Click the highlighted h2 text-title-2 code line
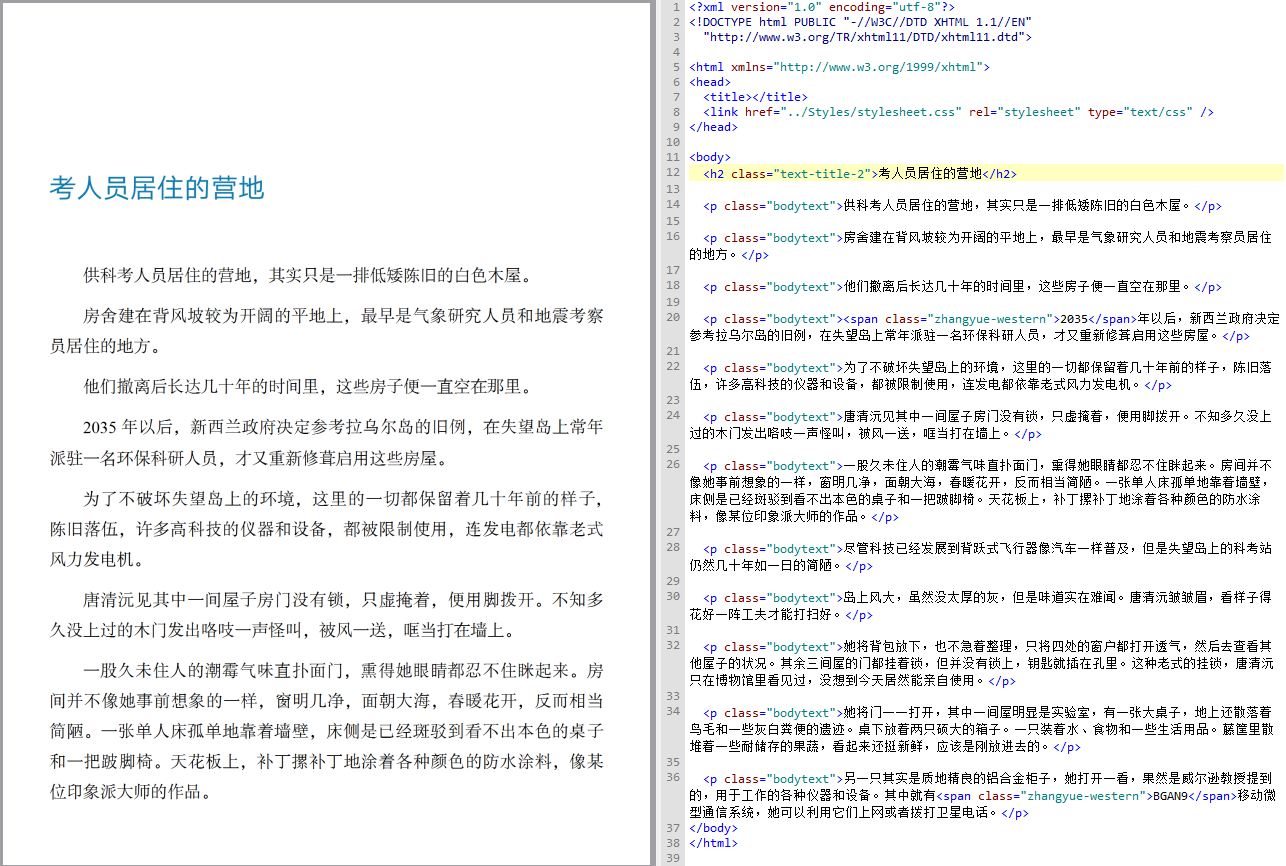 click(x=860, y=173)
